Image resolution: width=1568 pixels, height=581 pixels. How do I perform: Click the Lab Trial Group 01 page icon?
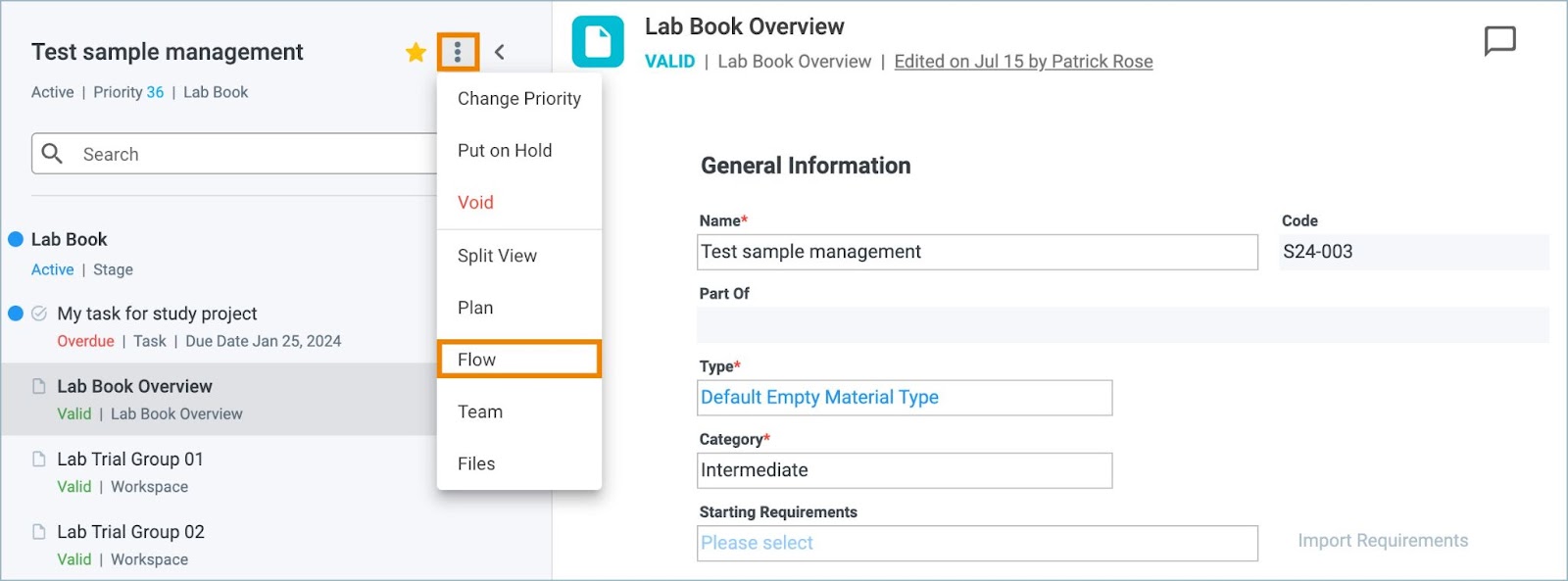39,459
